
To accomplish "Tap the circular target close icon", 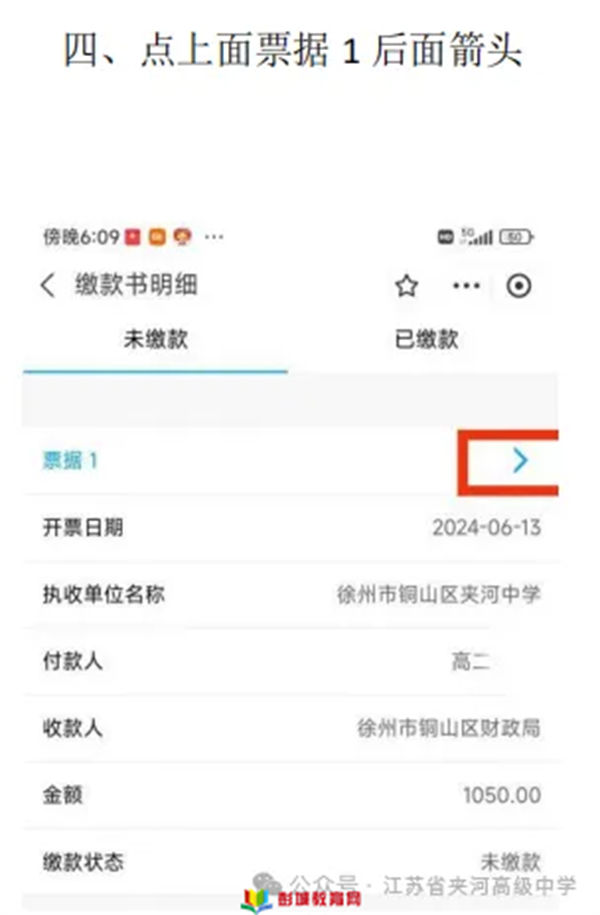I will click(x=518, y=286).
